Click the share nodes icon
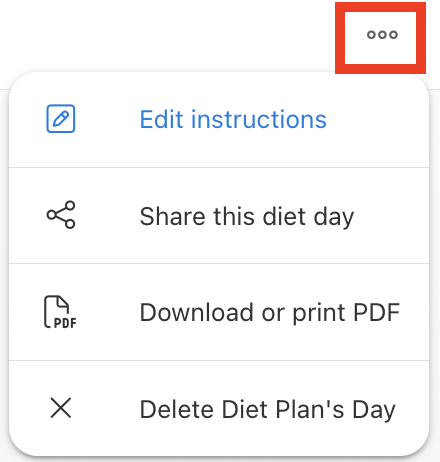The height and width of the screenshot is (462, 440). pyautogui.click(x=61, y=215)
